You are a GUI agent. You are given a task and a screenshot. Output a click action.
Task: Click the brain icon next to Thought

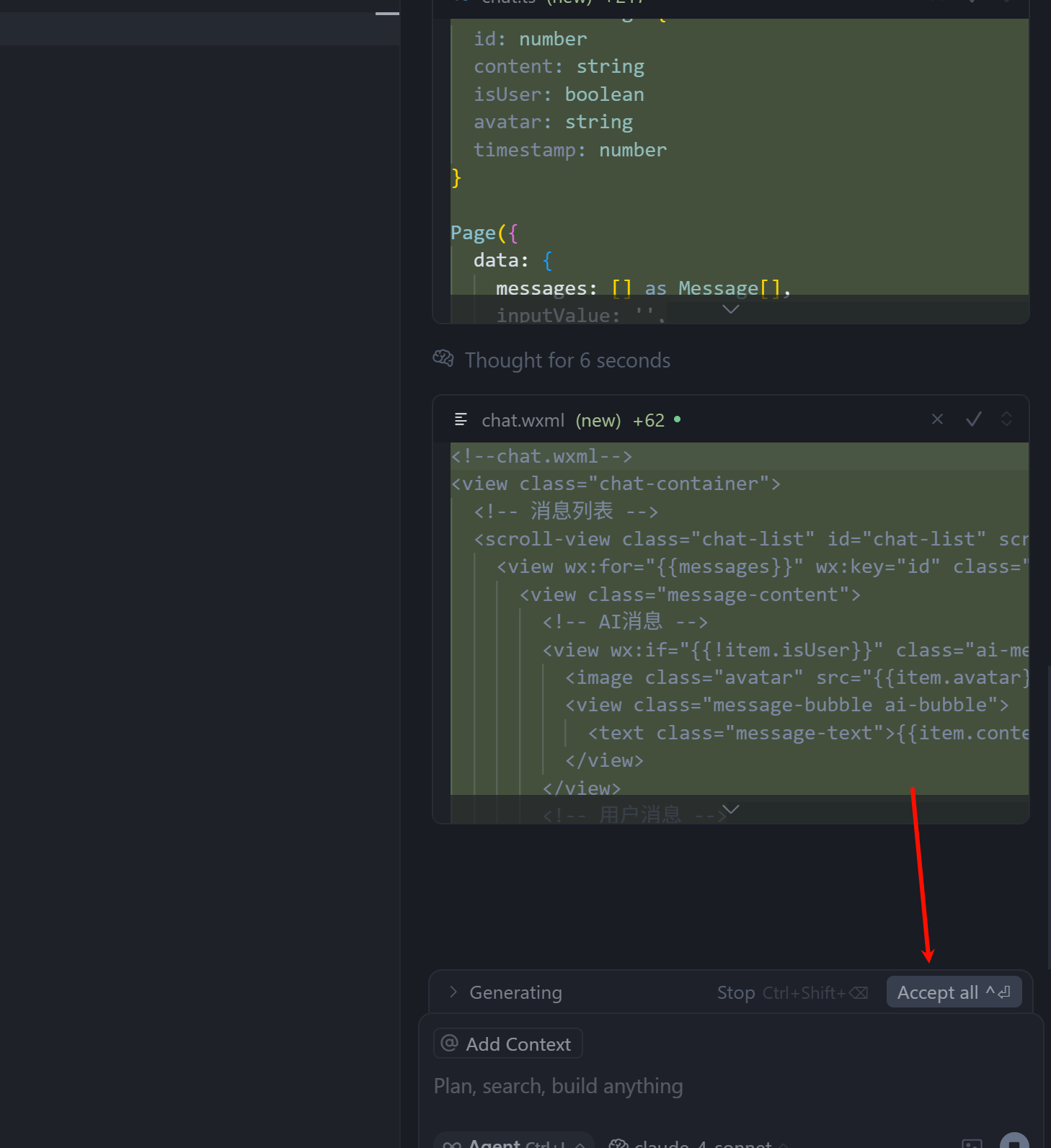tap(443, 358)
